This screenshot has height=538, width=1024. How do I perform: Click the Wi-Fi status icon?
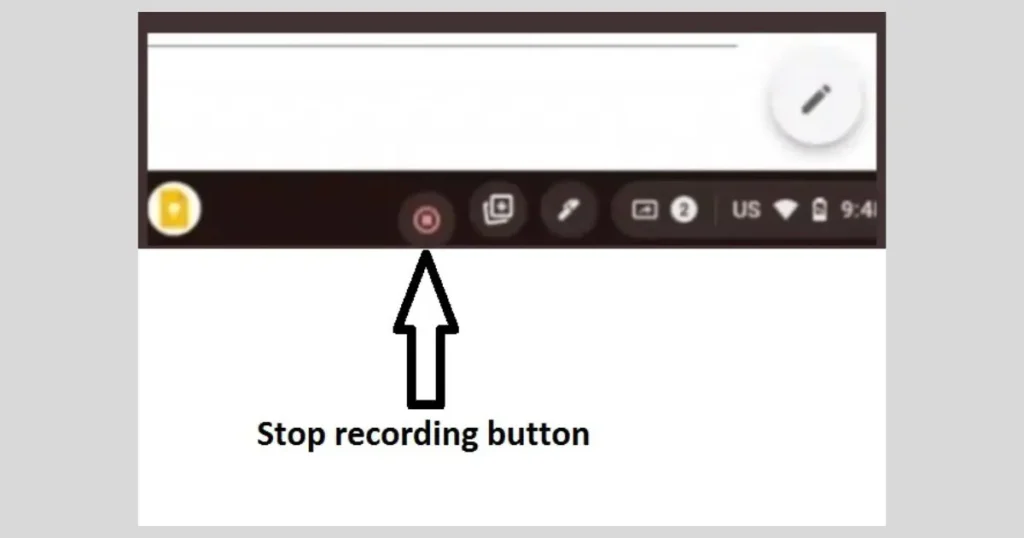coord(785,210)
